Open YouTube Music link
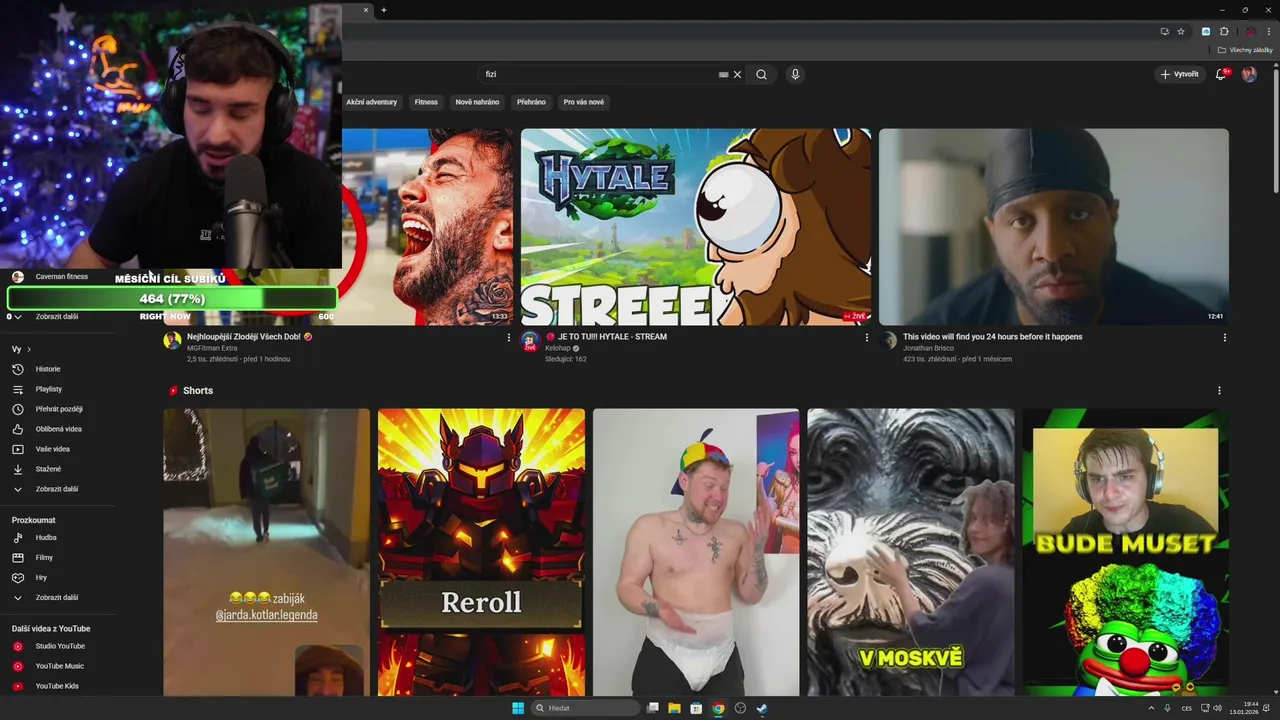 pos(60,666)
